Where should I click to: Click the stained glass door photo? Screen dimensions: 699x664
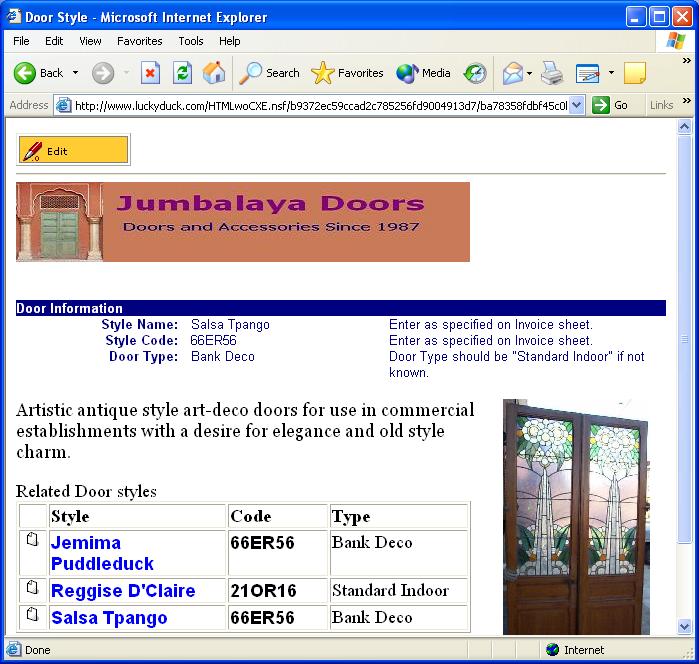575,516
